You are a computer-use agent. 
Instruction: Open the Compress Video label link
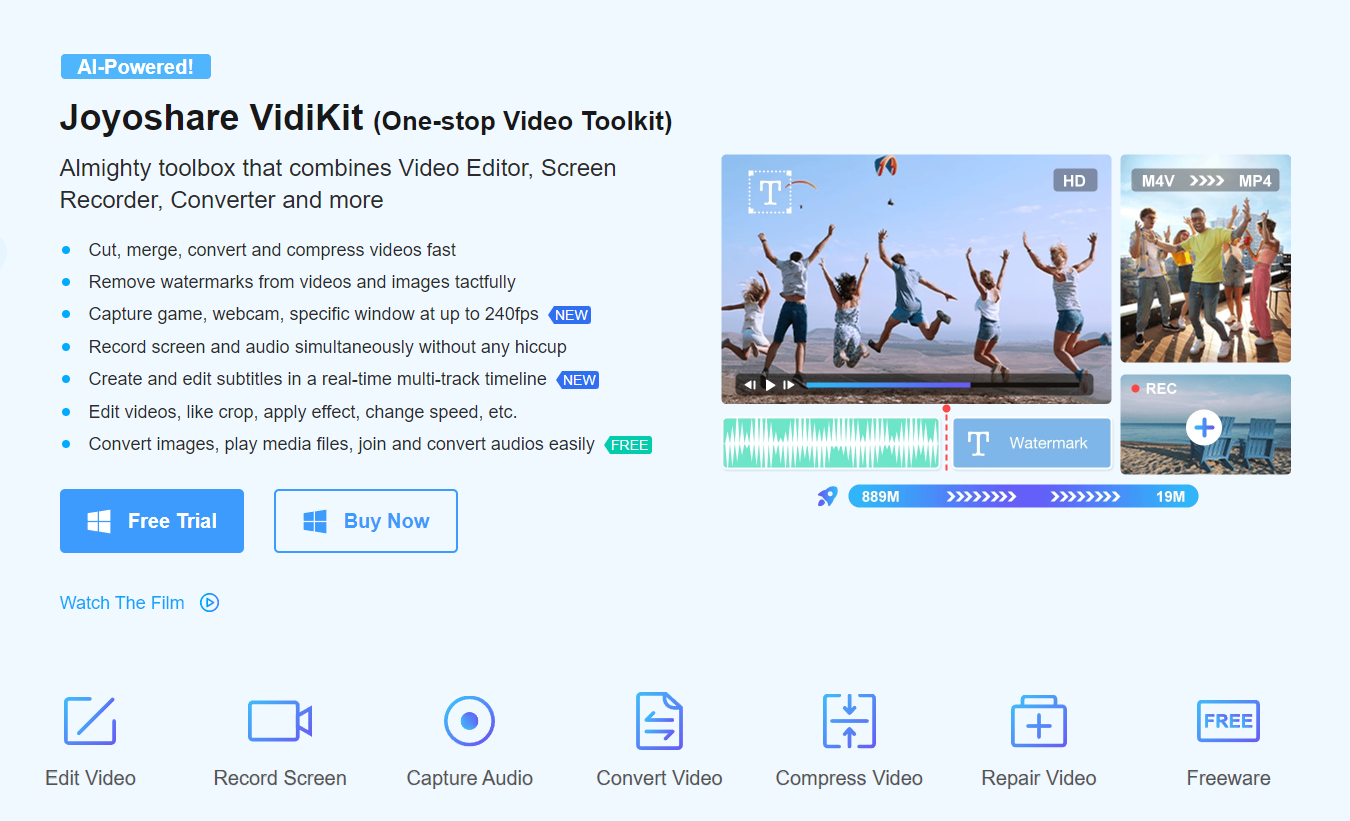(849, 778)
